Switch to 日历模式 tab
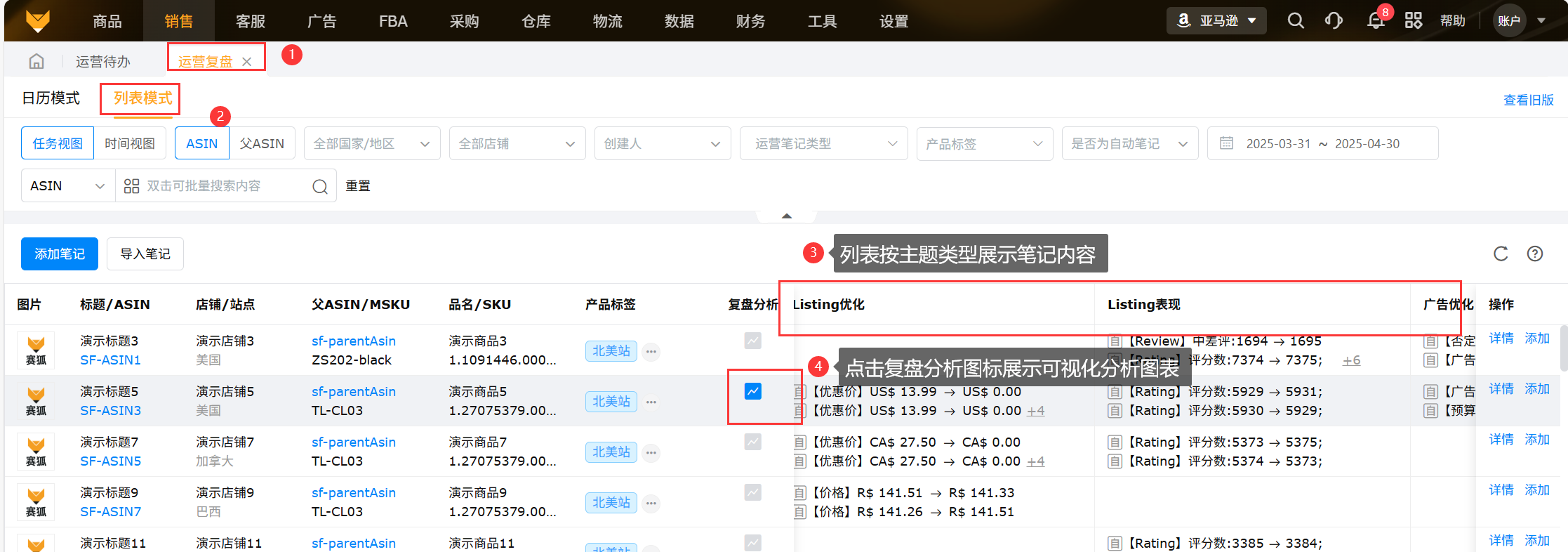Viewport: 1568px width, 552px height. click(x=51, y=98)
